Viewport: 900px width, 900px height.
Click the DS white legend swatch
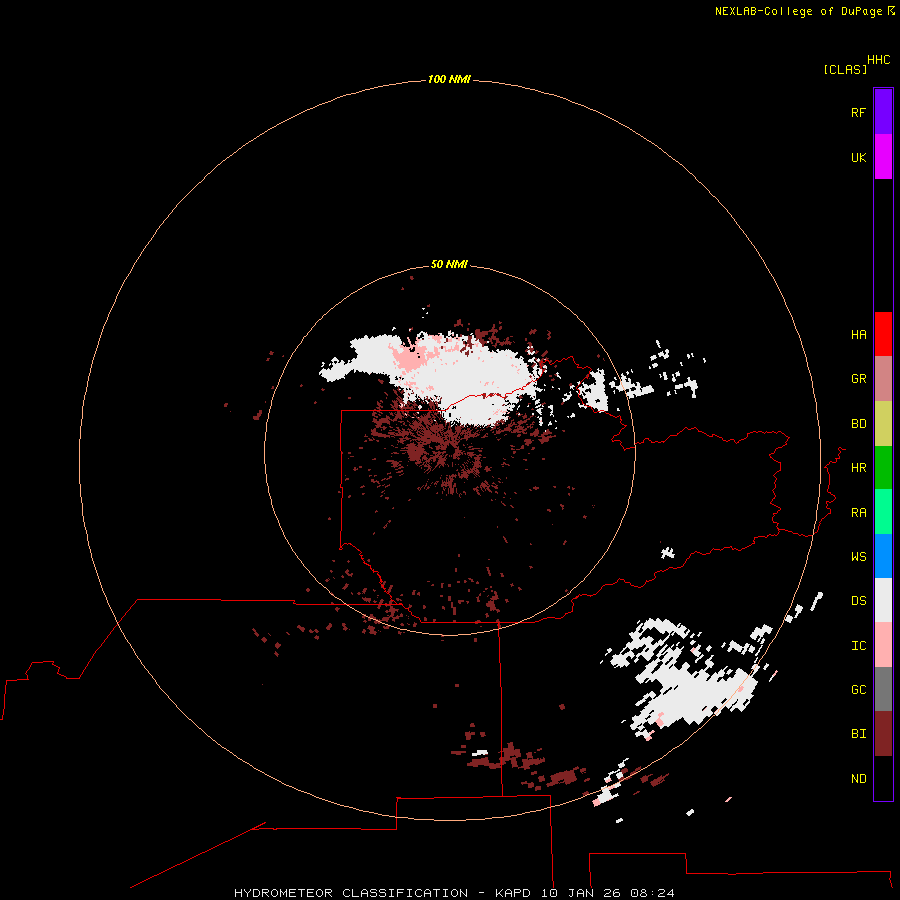(x=883, y=600)
